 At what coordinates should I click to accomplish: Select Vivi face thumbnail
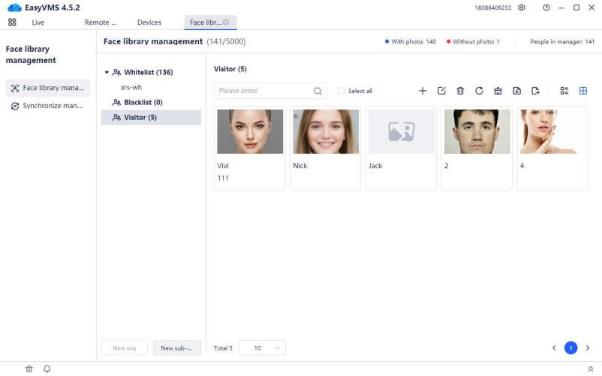point(250,131)
